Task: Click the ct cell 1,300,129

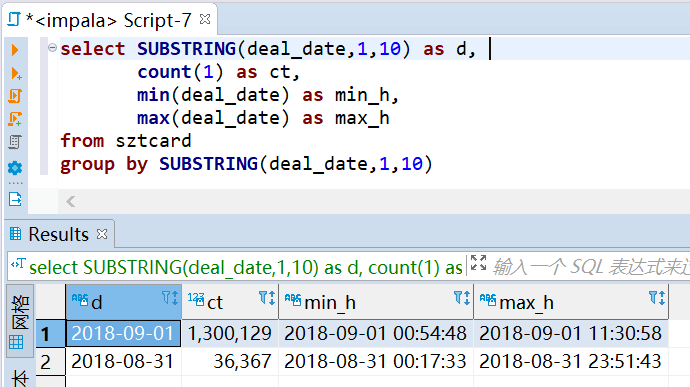Action: click(x=230, y=334)
